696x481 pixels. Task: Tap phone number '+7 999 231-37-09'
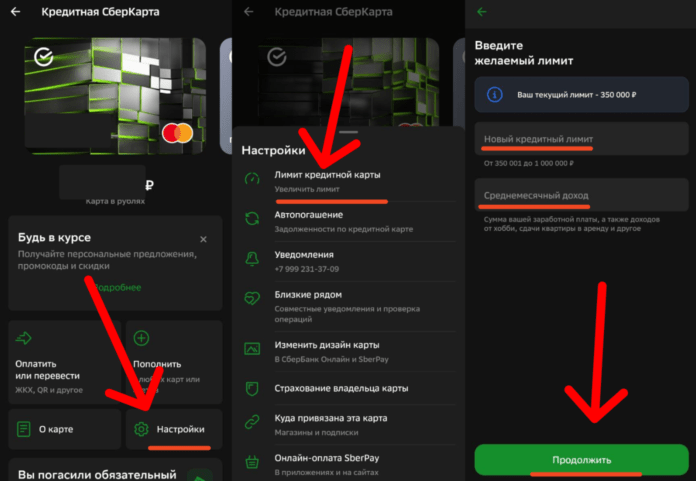(307, 269)
